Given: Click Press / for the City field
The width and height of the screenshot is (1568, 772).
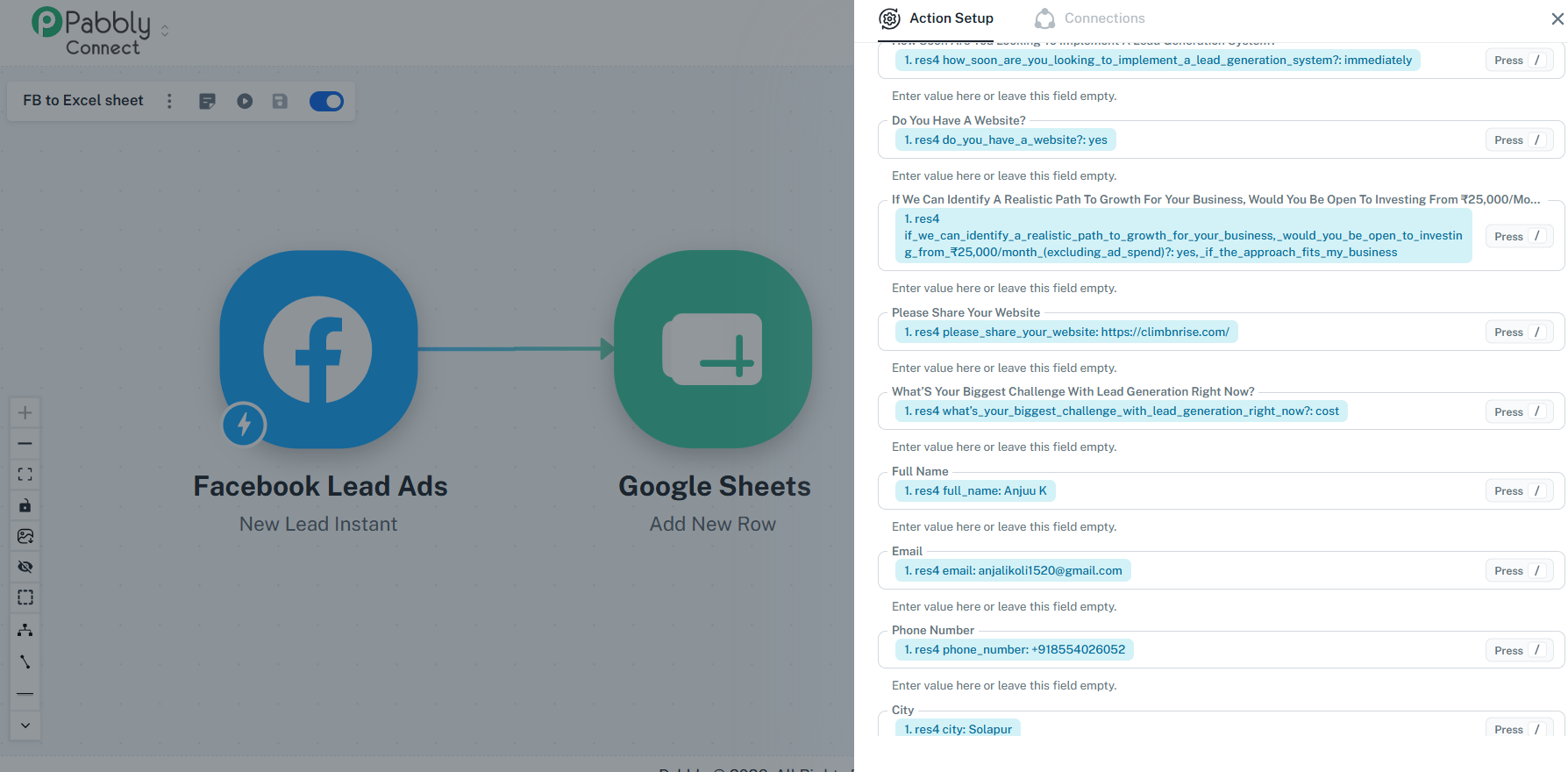Looking at the screenshot, I should pyautogui.click(x=1519, y=729).
